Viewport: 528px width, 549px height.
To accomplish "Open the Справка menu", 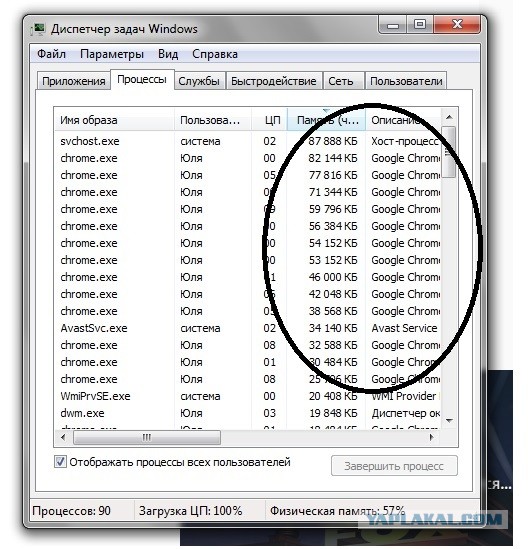I will [x=215, y=54].
